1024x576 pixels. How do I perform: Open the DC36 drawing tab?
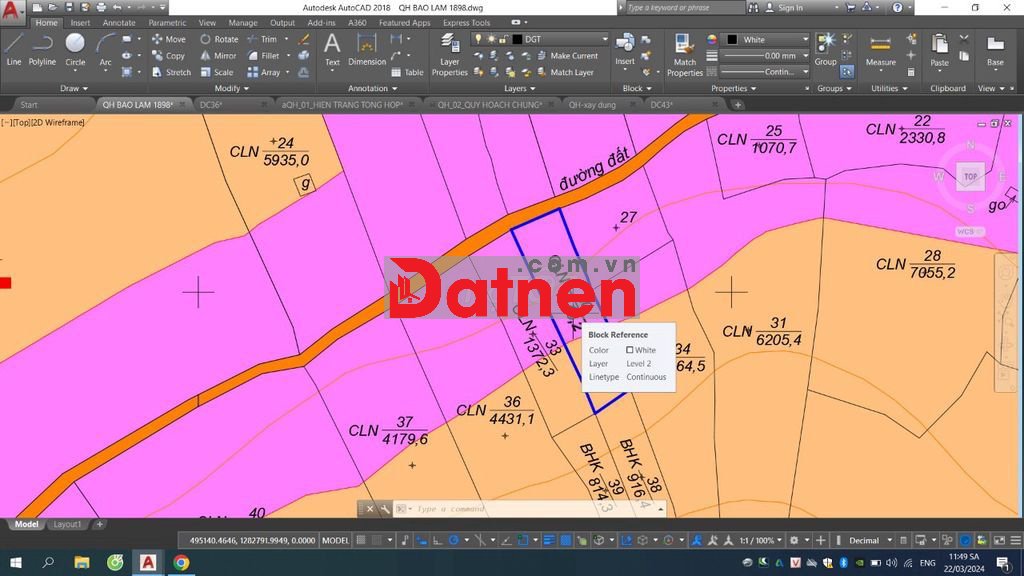tap(211, 104)
